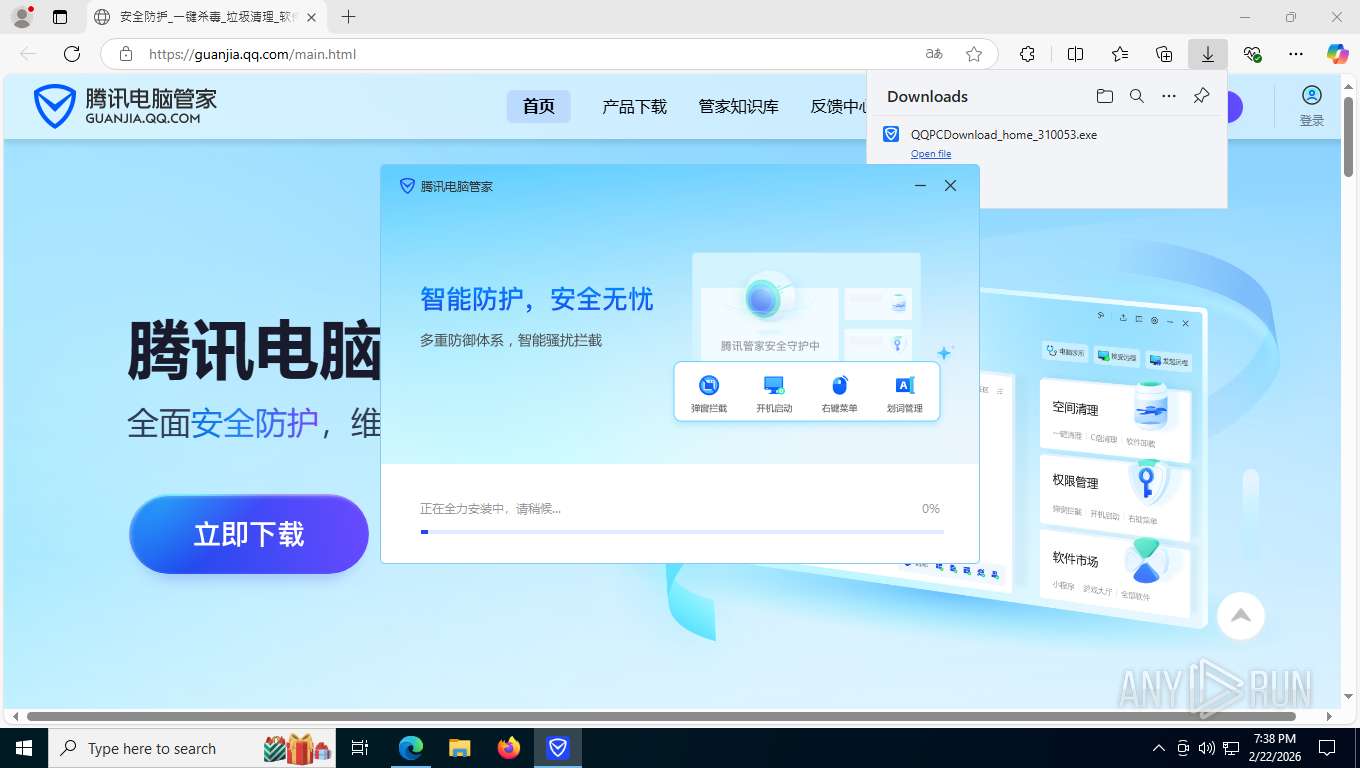
Task: Click the 立即下载 download button
Action: pos(249,534)
